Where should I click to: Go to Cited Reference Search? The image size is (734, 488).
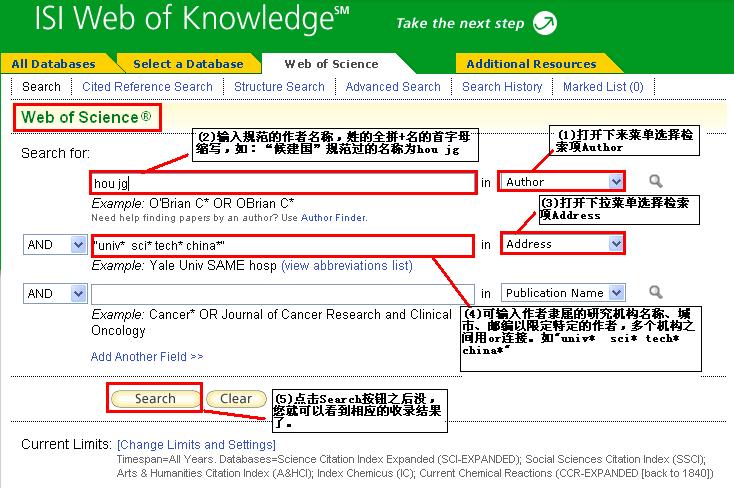[x=147, y=87]
